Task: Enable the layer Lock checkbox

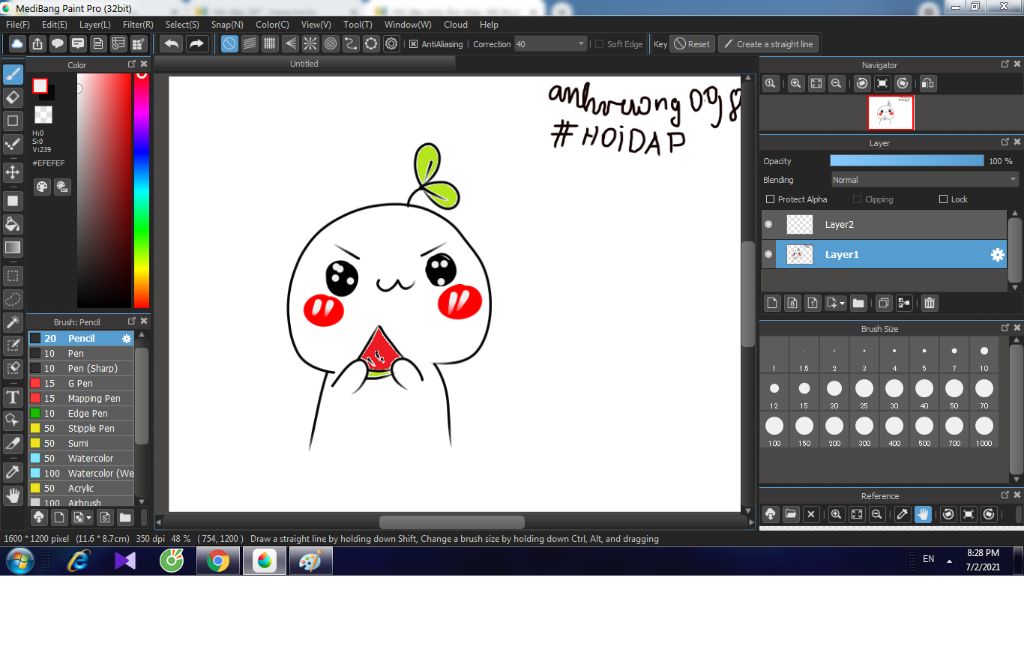Action: point(943,199)
